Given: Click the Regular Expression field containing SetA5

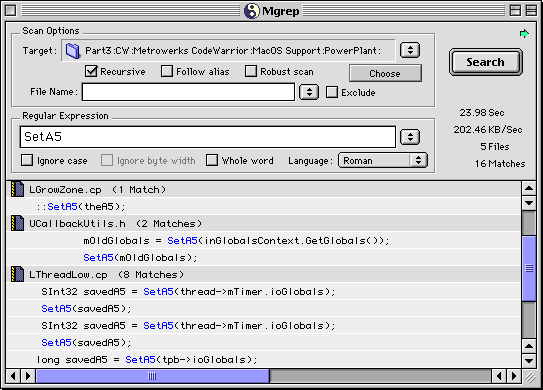Looking at the screenshot, I should pos(208,137).
